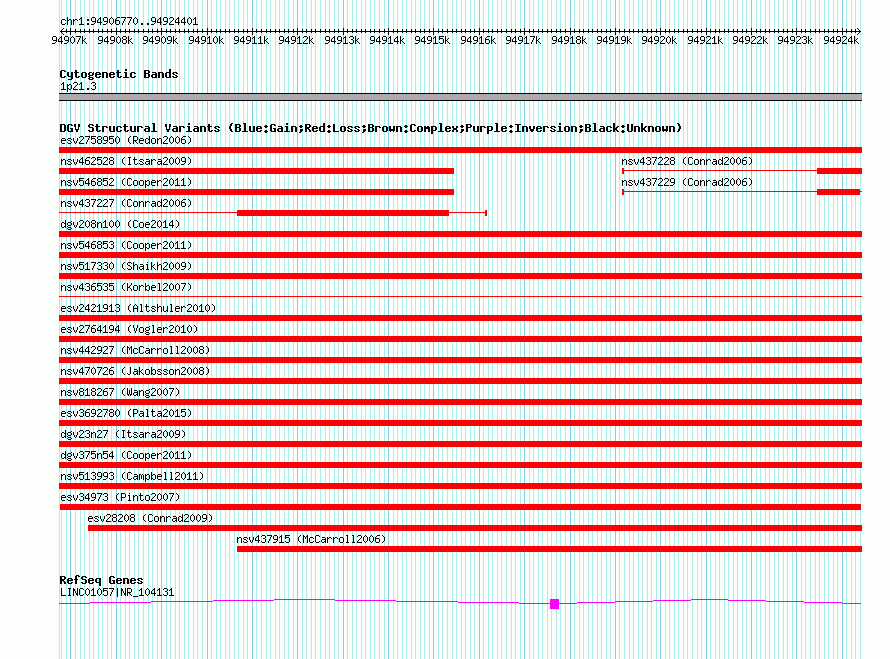Viewport: 890px width, 659px height.
Task: Open esv2764194 (Vogler2010) variant label
Action: pyautogui.click(x=129, y=329)
